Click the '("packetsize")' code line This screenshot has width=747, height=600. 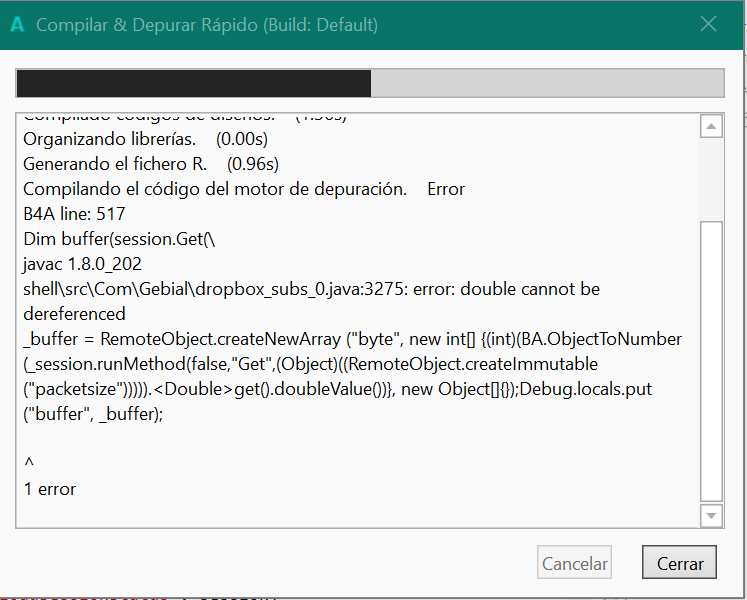(x=337, y=389)
